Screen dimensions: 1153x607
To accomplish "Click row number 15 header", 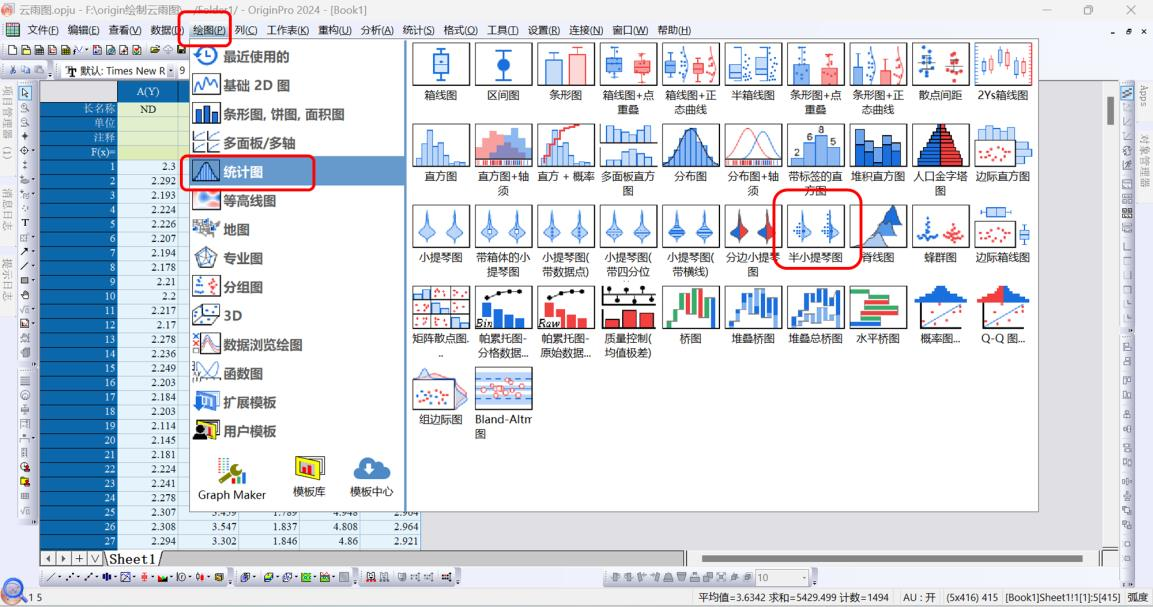I will 79,368.
